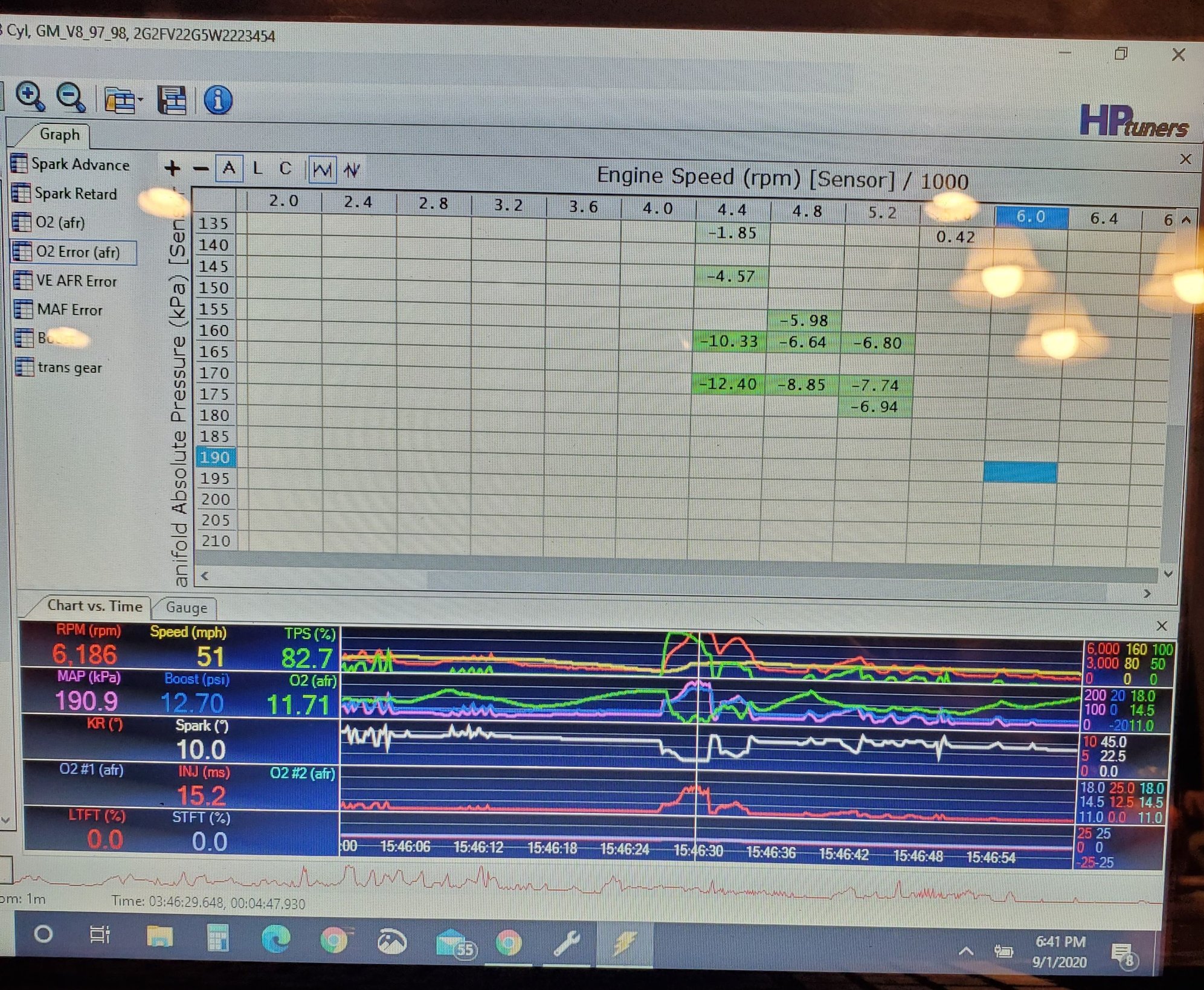Toggle the A display mode button
This screenshot has height=990, width=1204.
click(x=229, y=168)
